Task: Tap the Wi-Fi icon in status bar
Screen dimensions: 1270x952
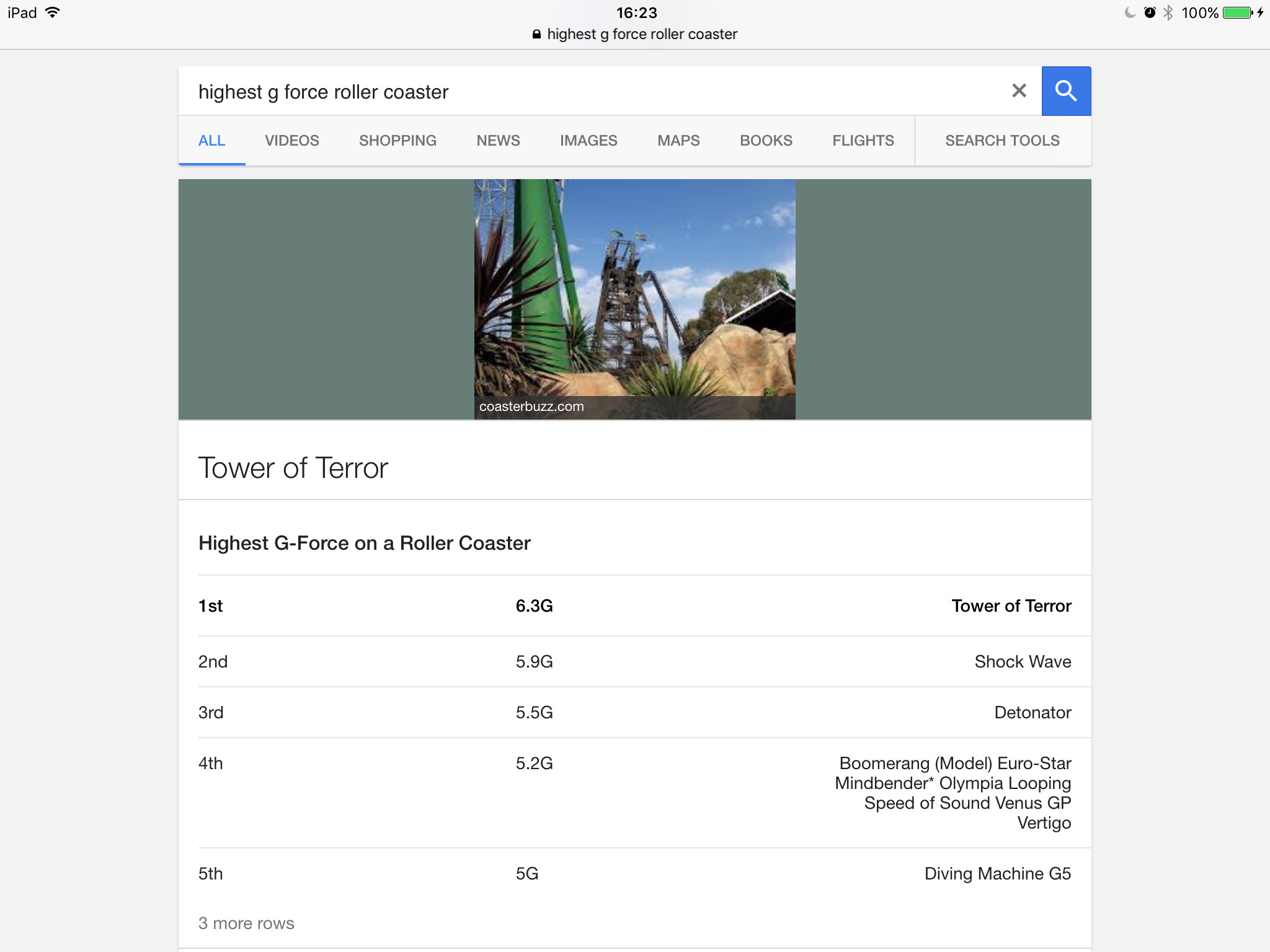Action: (x=53, y=12)
